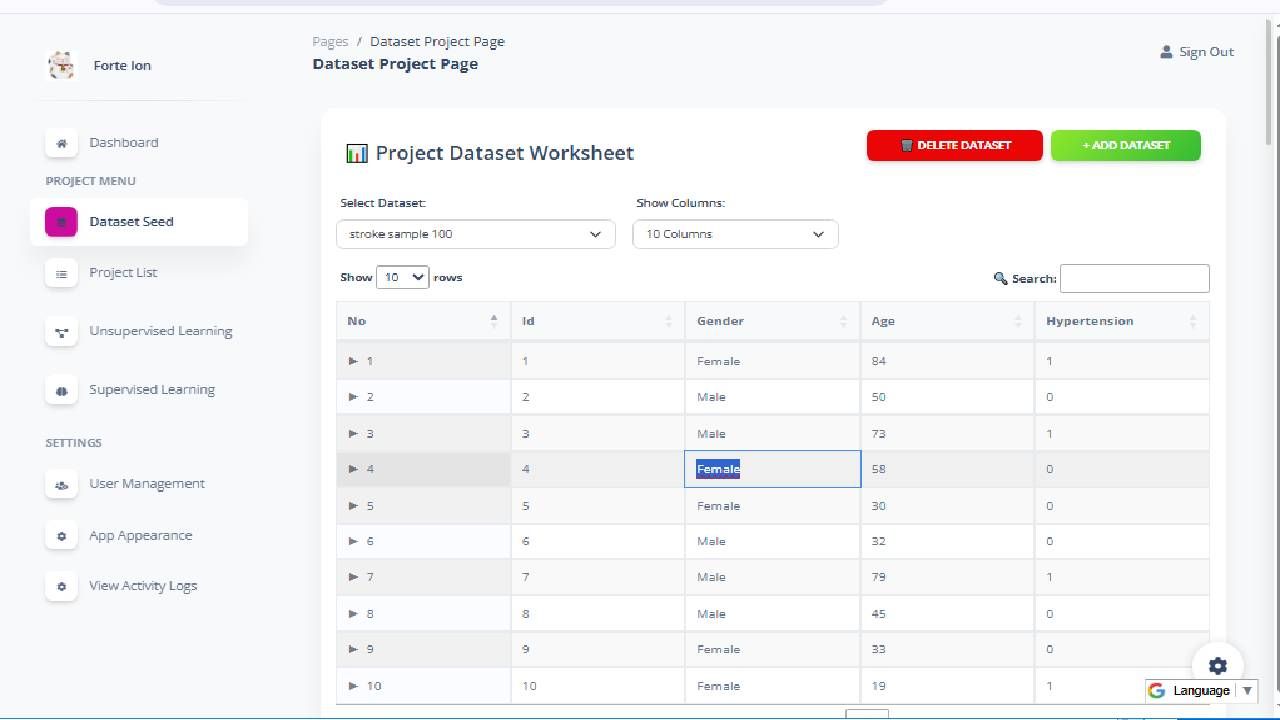Screen dimensions: 1280x720
Task: Expand row 1 details triangle
Action: click(x=353, y=361)
